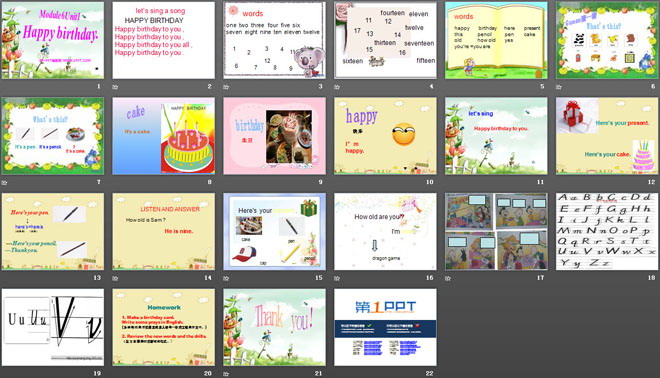Select the alphabet handwriting slide 18

click(607, 232)
